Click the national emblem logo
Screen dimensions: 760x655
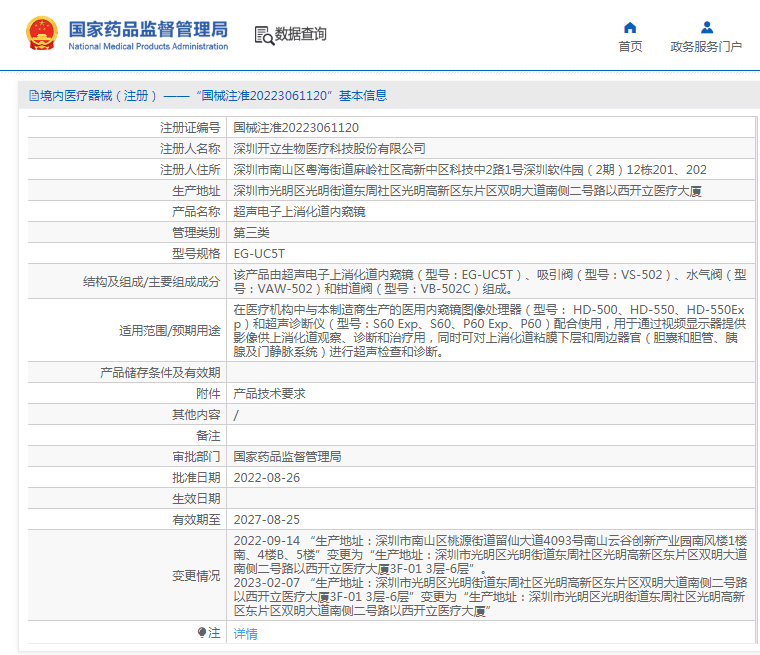[42, 33]
